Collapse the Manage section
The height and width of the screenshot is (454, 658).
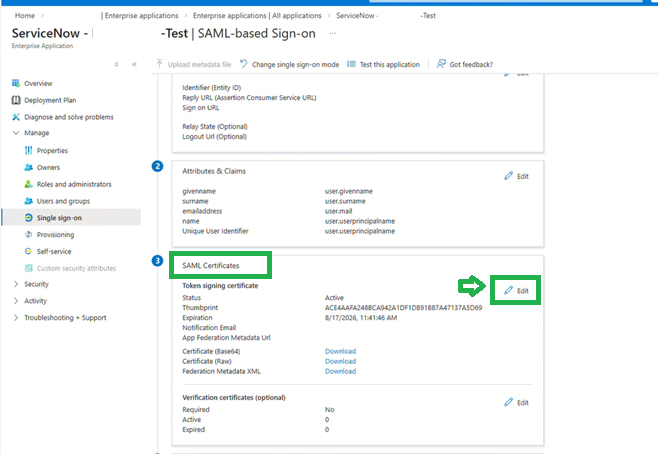click(16, 133)
